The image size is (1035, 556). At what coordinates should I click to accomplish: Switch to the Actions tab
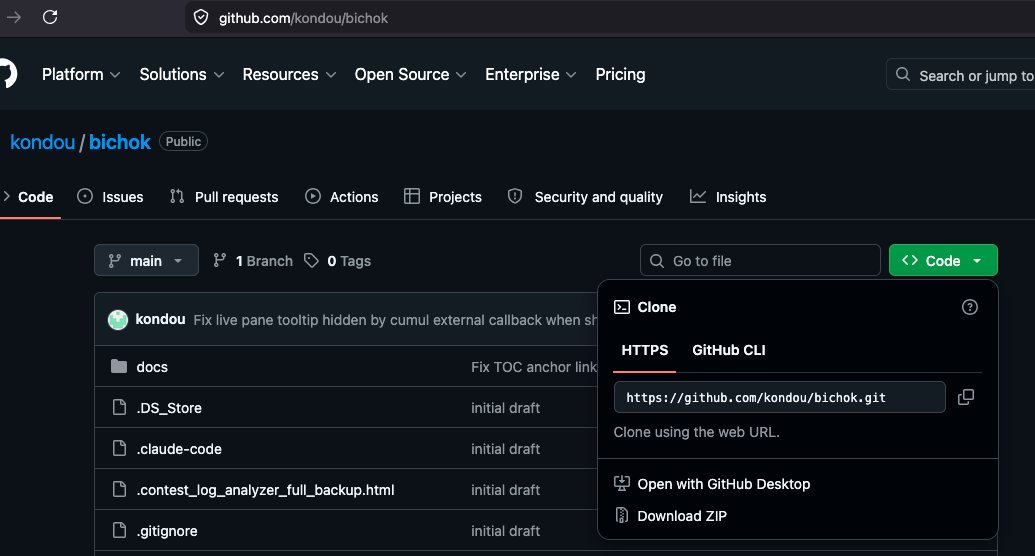[x=341, y=197]
